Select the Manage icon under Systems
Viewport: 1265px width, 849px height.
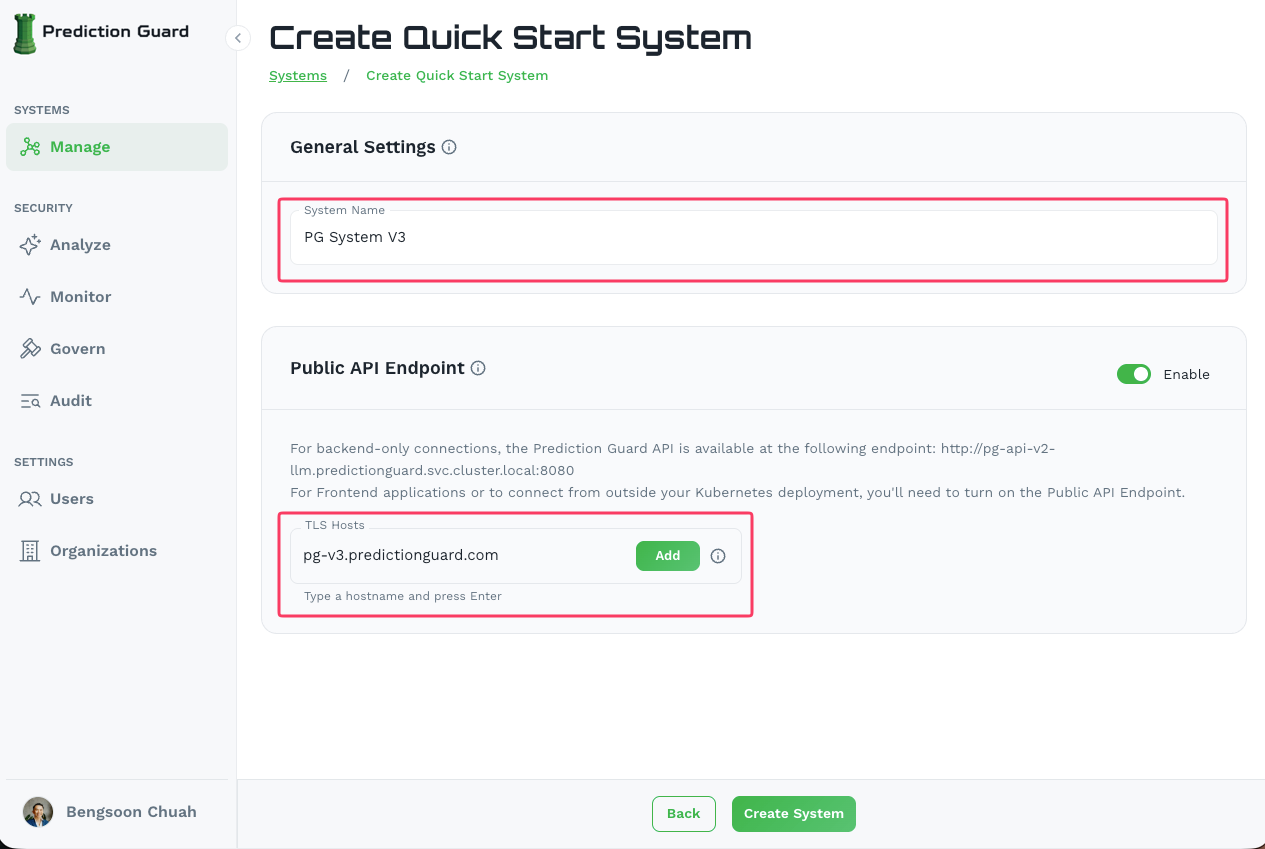(x=28, y=146)
